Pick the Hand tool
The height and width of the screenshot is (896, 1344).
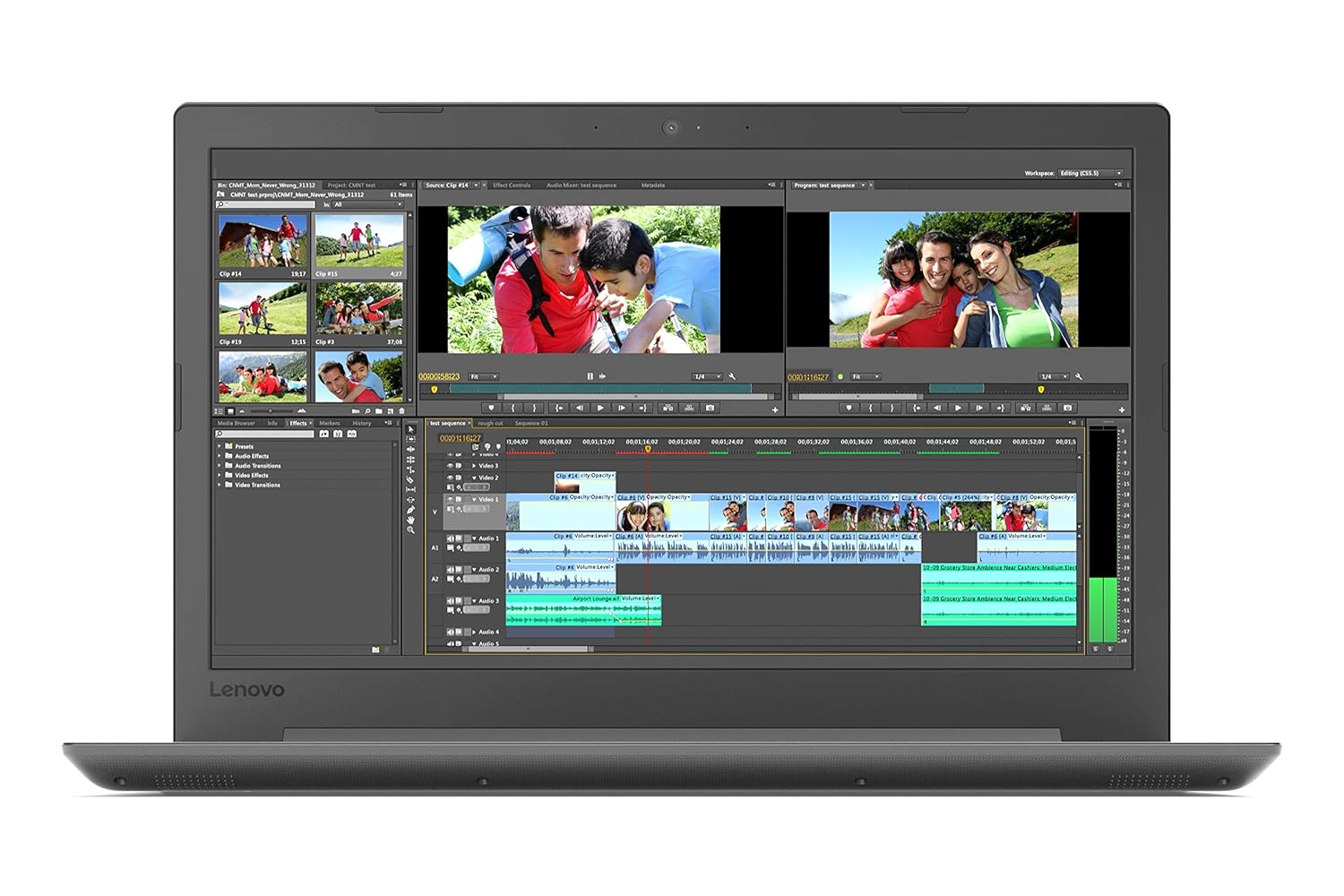point(410,520)
